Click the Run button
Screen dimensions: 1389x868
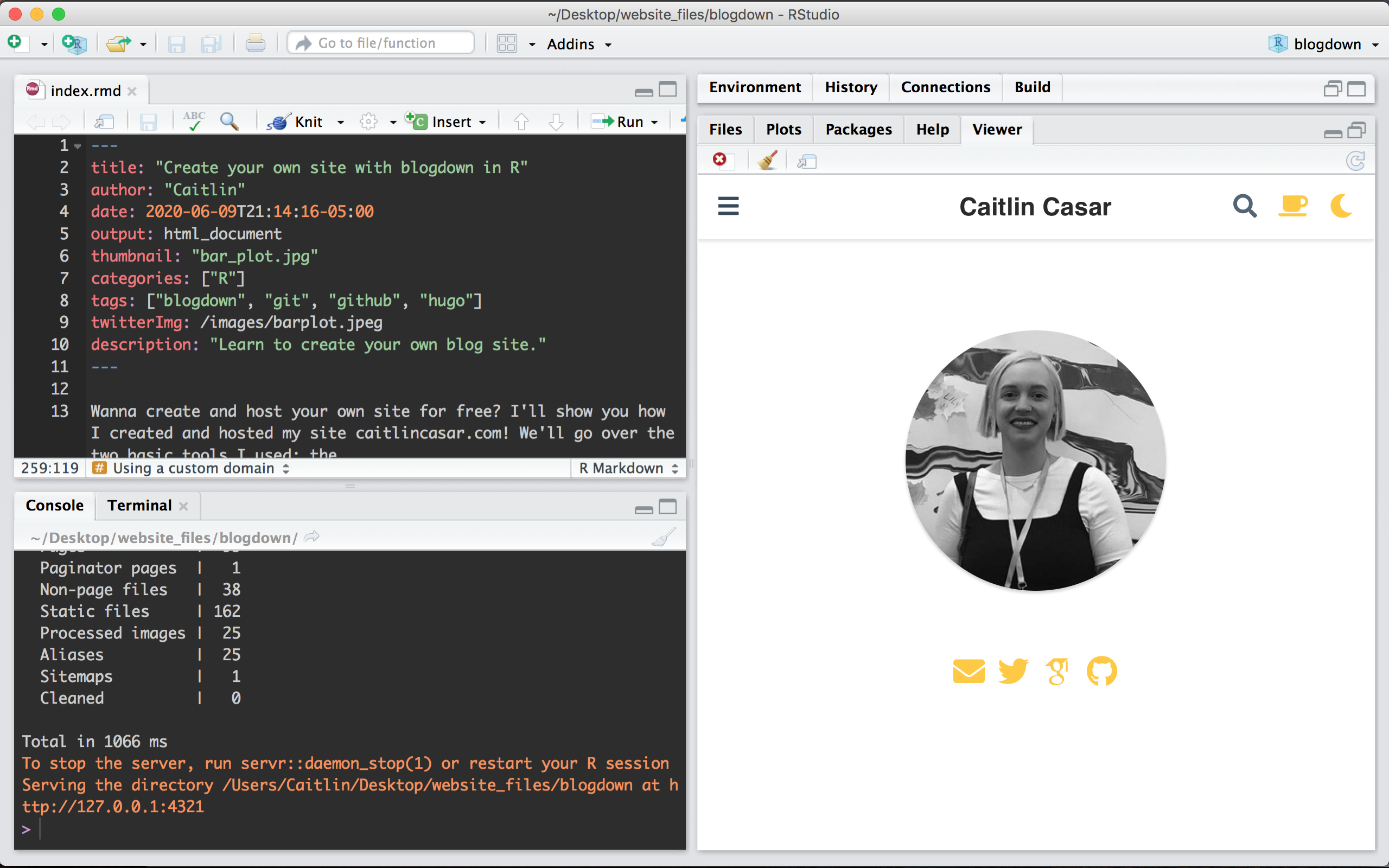point(619,122)
